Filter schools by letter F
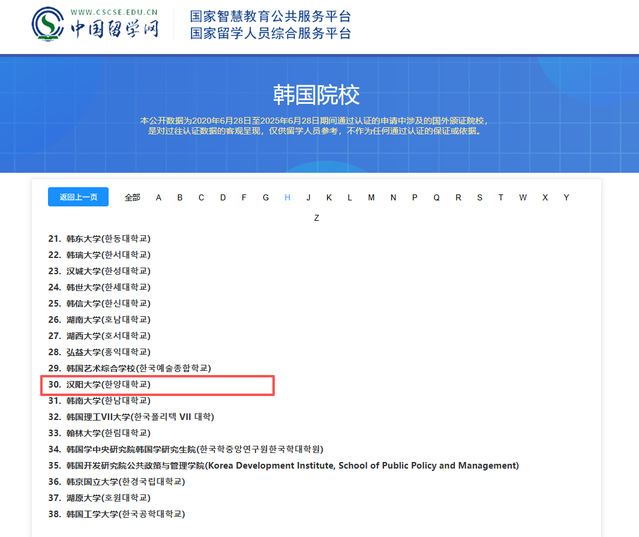The height and width of the screenshot is (537, 639). pyautogui.click(x=244, y=198)
